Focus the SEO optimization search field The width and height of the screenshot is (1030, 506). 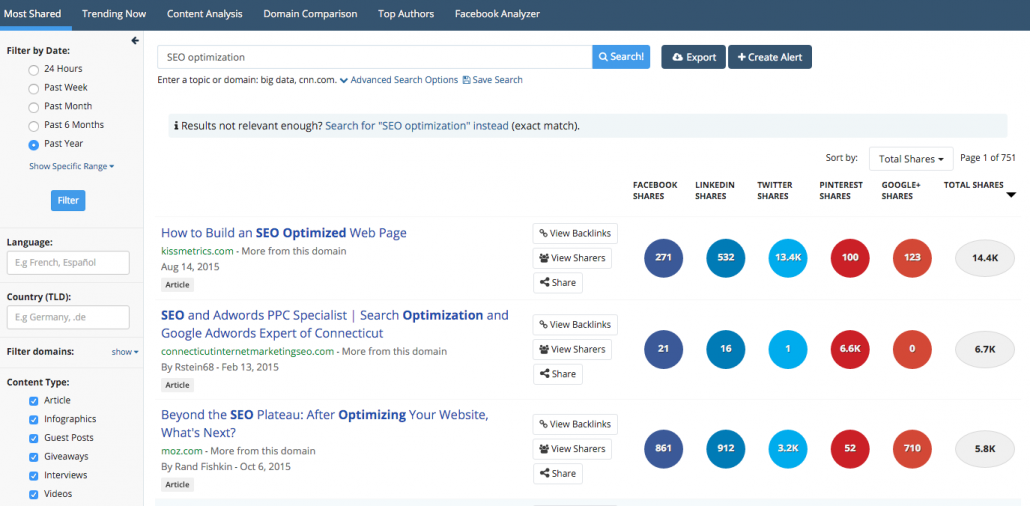coord(374,57)
